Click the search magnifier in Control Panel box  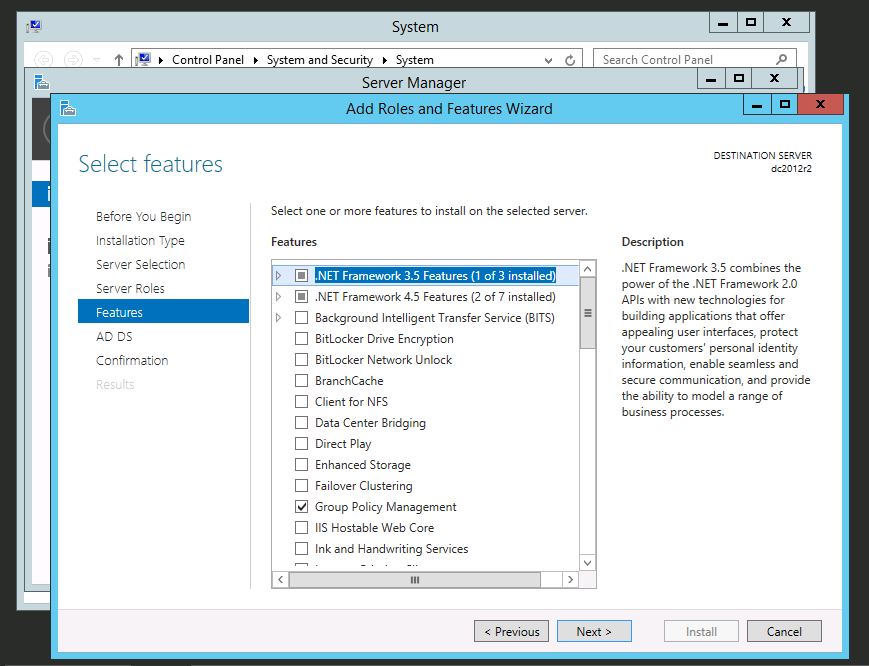pos(781,59)
